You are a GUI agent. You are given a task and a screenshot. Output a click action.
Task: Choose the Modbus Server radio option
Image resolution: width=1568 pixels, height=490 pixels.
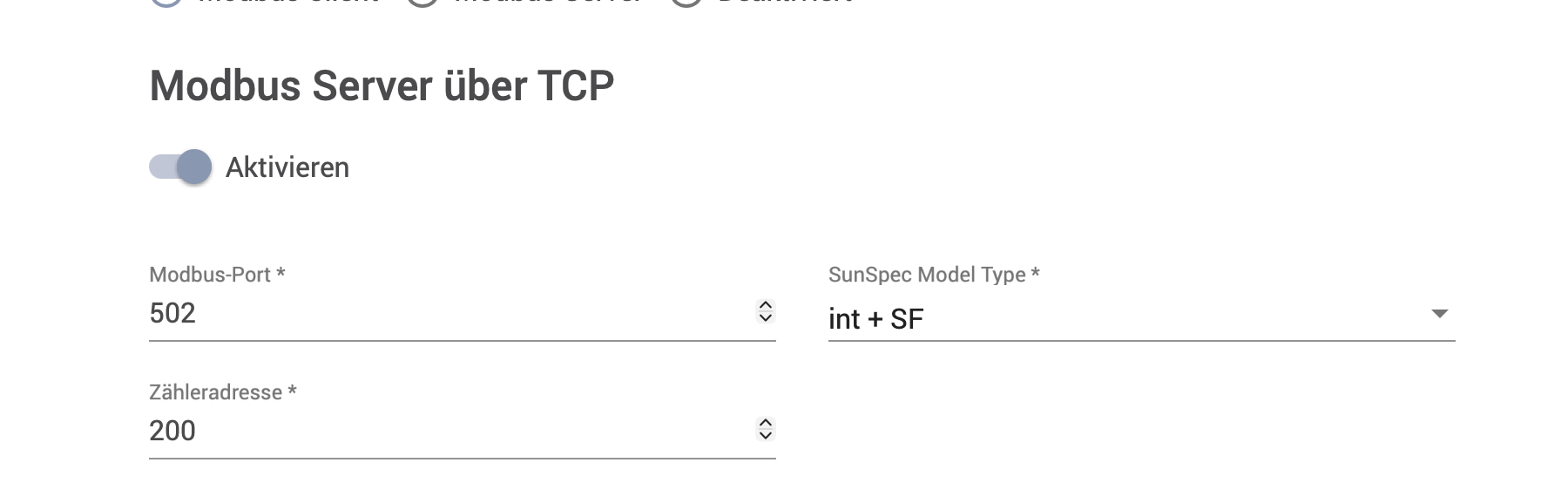pos(423,2)
